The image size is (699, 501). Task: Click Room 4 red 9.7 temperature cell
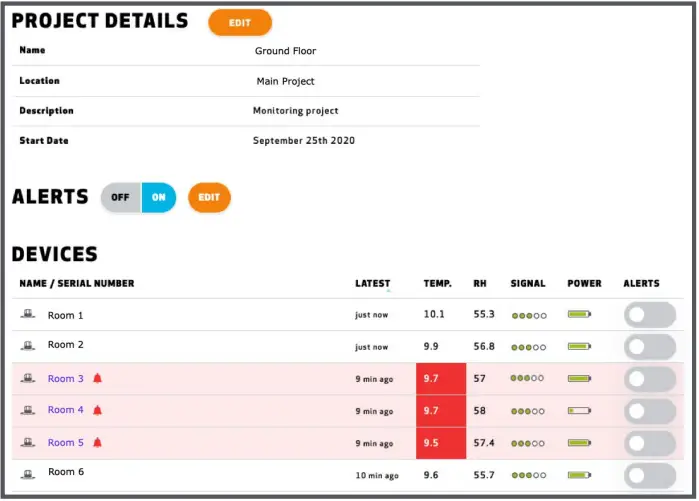point(441,411)
